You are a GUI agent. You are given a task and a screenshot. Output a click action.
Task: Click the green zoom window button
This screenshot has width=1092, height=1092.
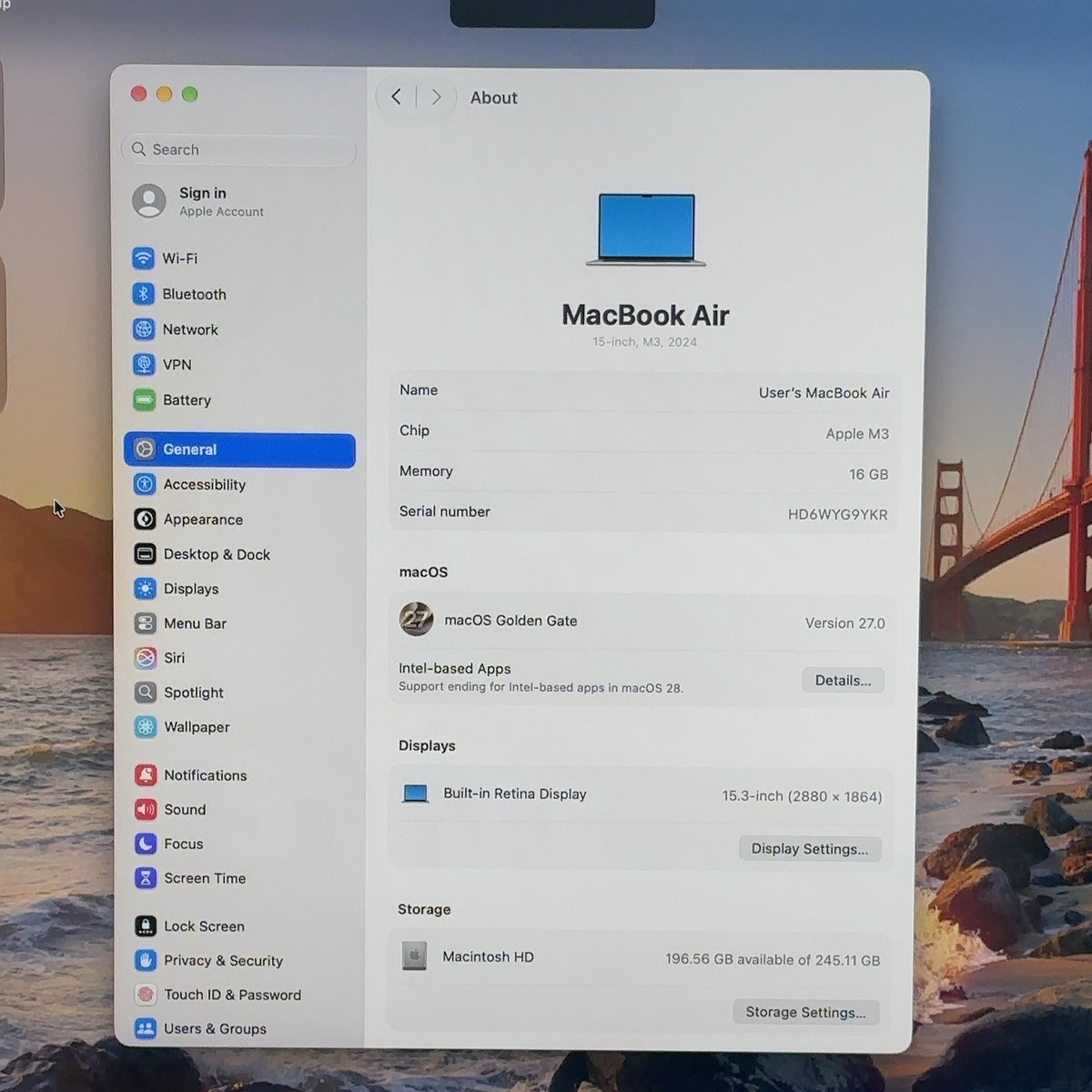click(190, 94)
